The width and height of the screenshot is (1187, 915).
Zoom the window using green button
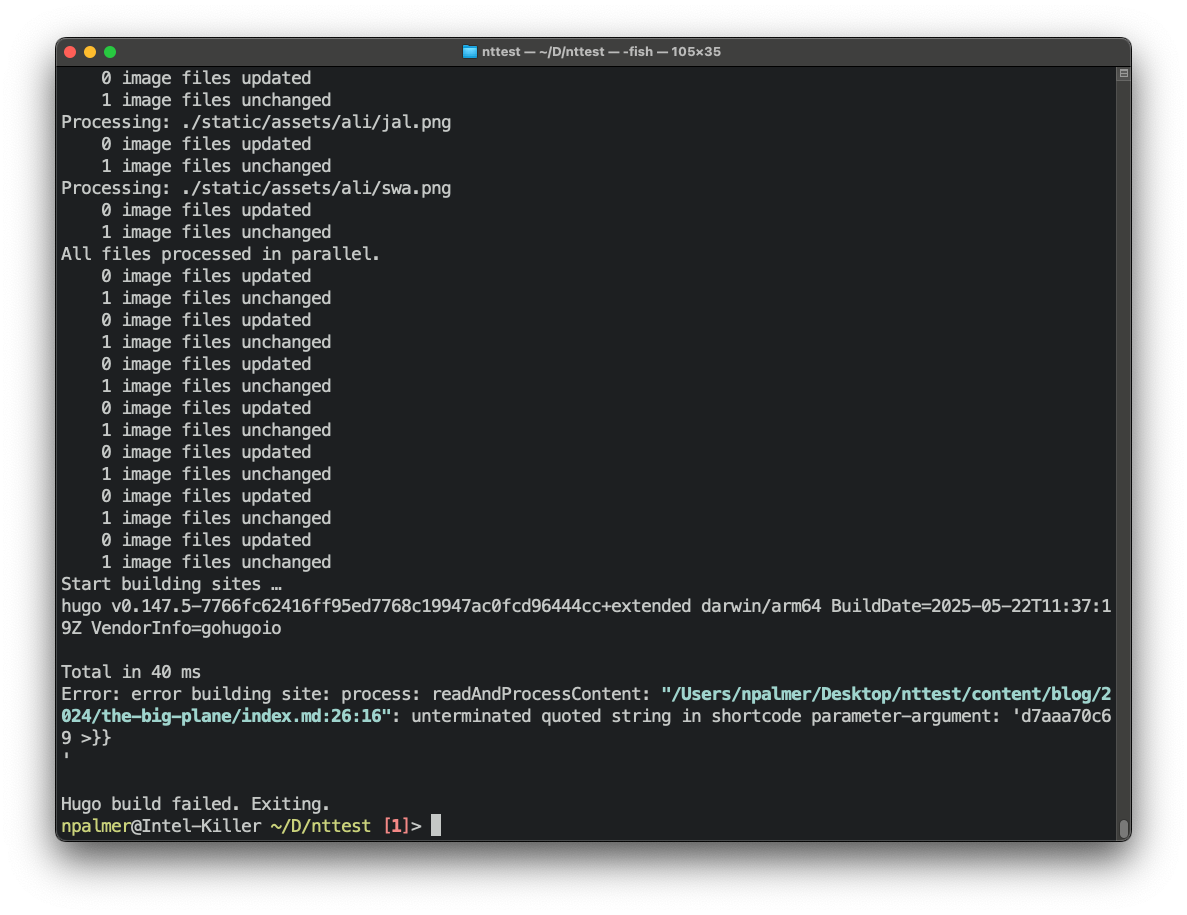[x=110, y=52]
